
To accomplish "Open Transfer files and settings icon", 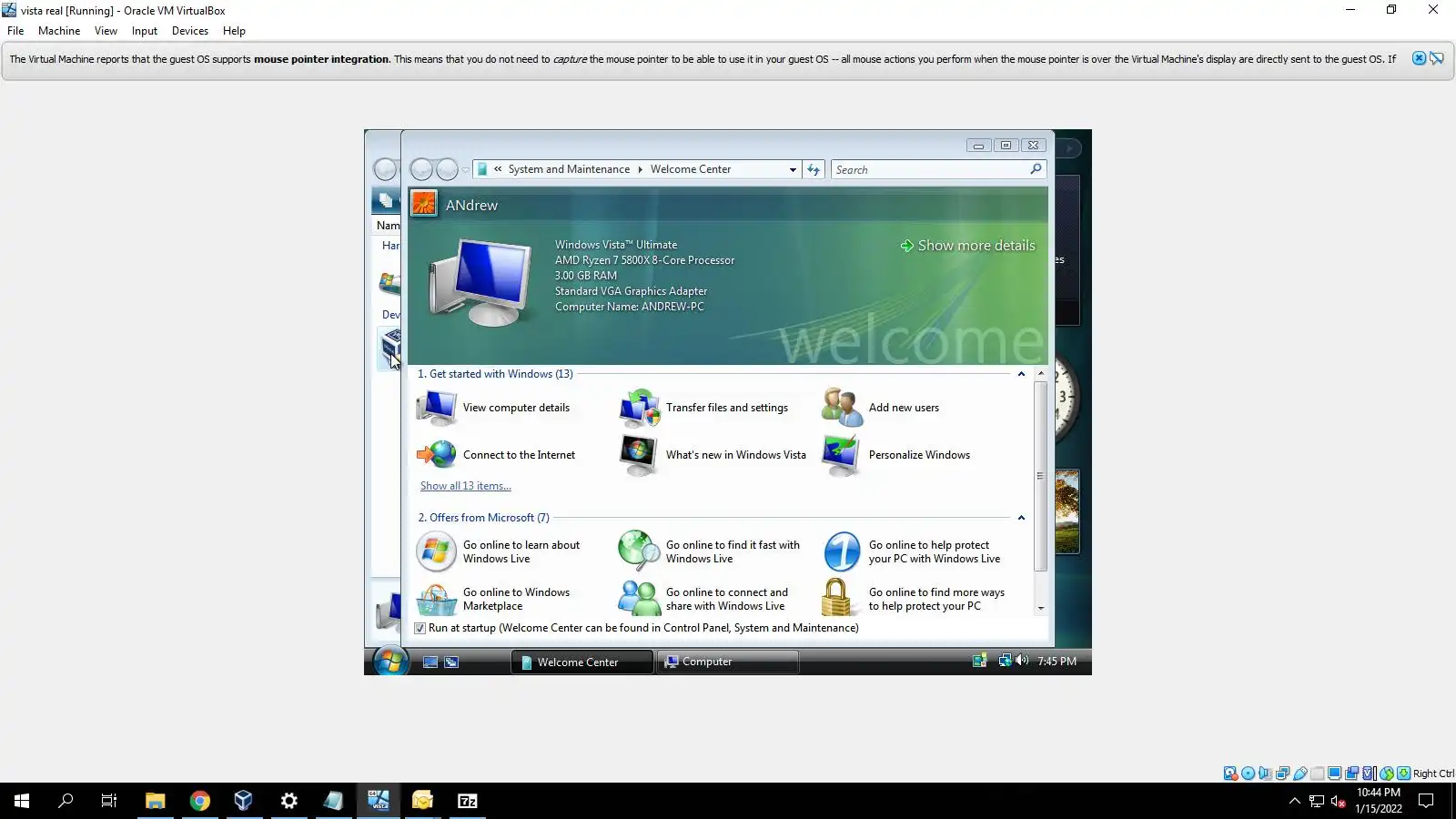I will click(x=640, y=408).
